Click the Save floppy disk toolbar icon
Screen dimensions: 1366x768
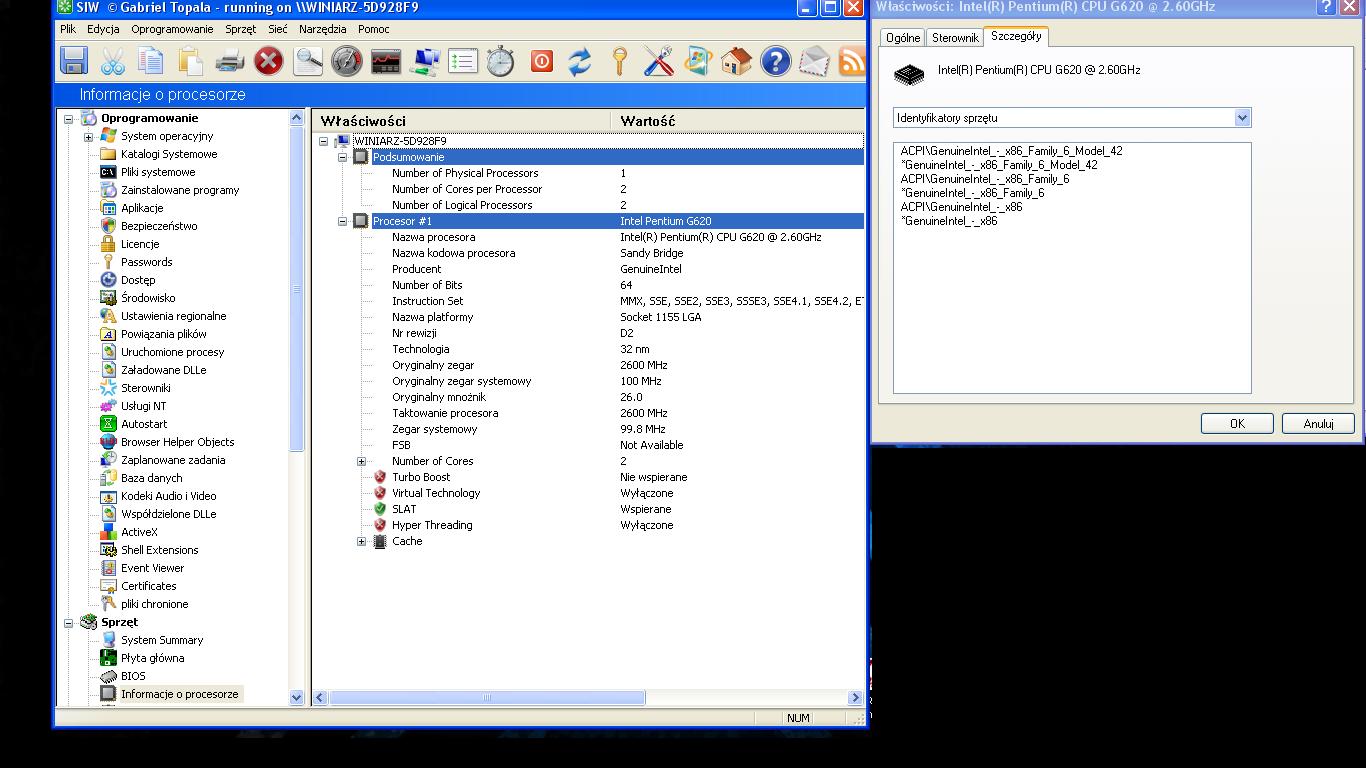pyautogui.click(x=74, y=62)
